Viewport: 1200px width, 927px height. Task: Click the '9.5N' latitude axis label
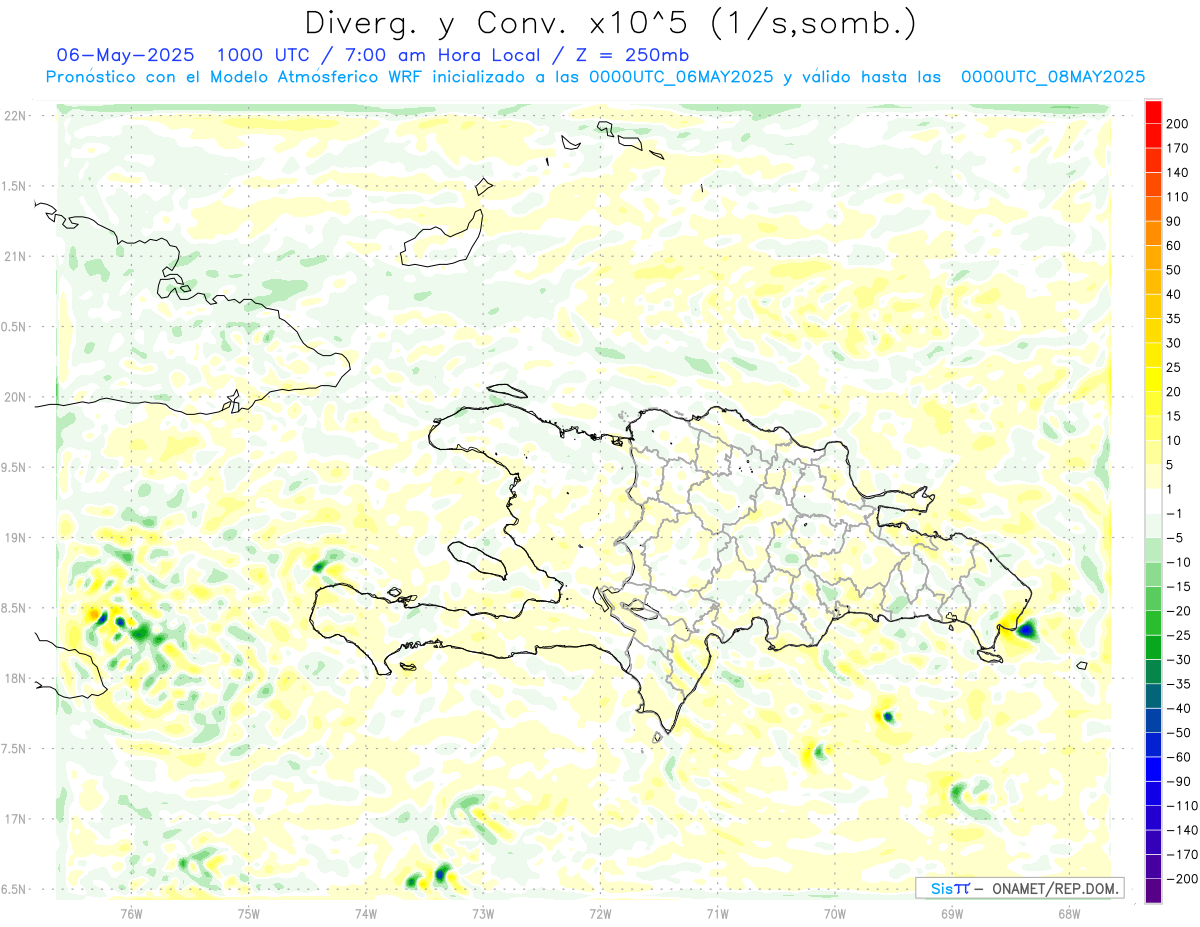(x=15, y=468)
